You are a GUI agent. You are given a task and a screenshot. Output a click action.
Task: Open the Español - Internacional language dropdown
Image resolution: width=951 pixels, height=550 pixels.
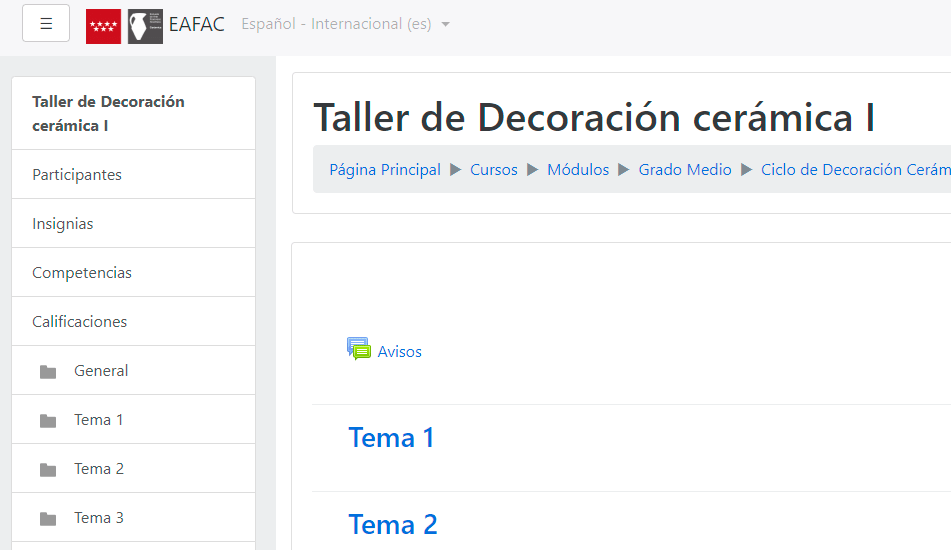345,24
